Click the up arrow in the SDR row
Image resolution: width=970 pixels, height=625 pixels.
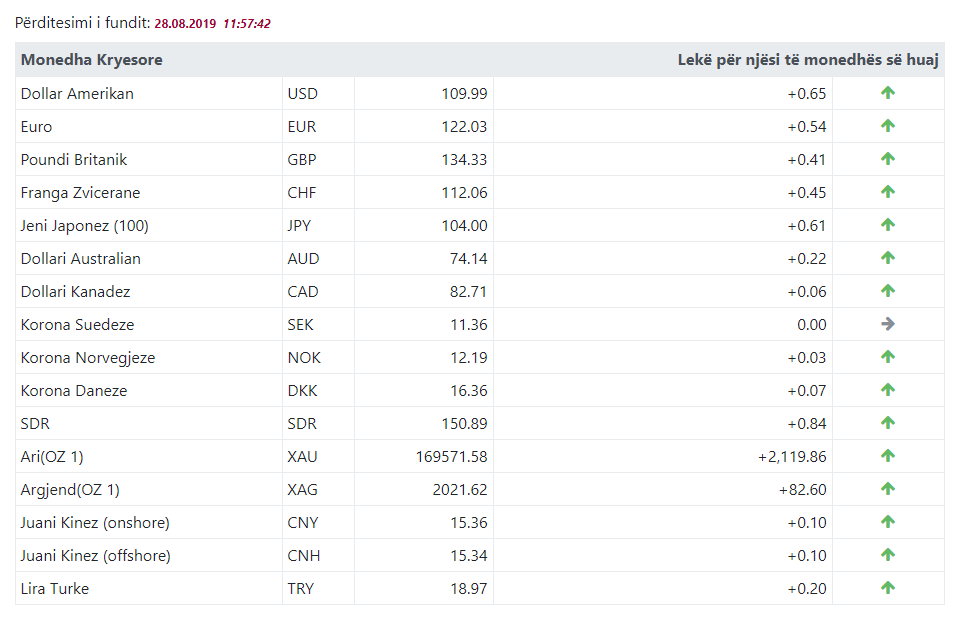click(x=888, y=423)
